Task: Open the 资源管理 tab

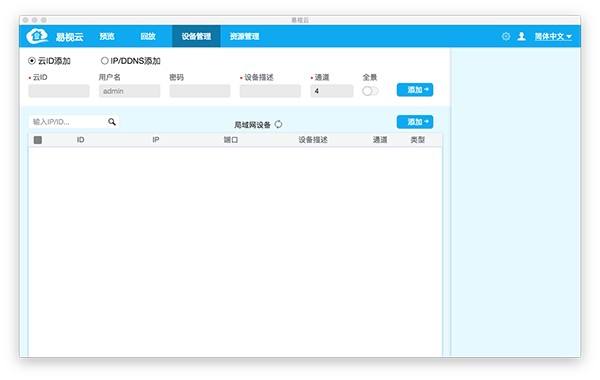Action: coord(245,36)
